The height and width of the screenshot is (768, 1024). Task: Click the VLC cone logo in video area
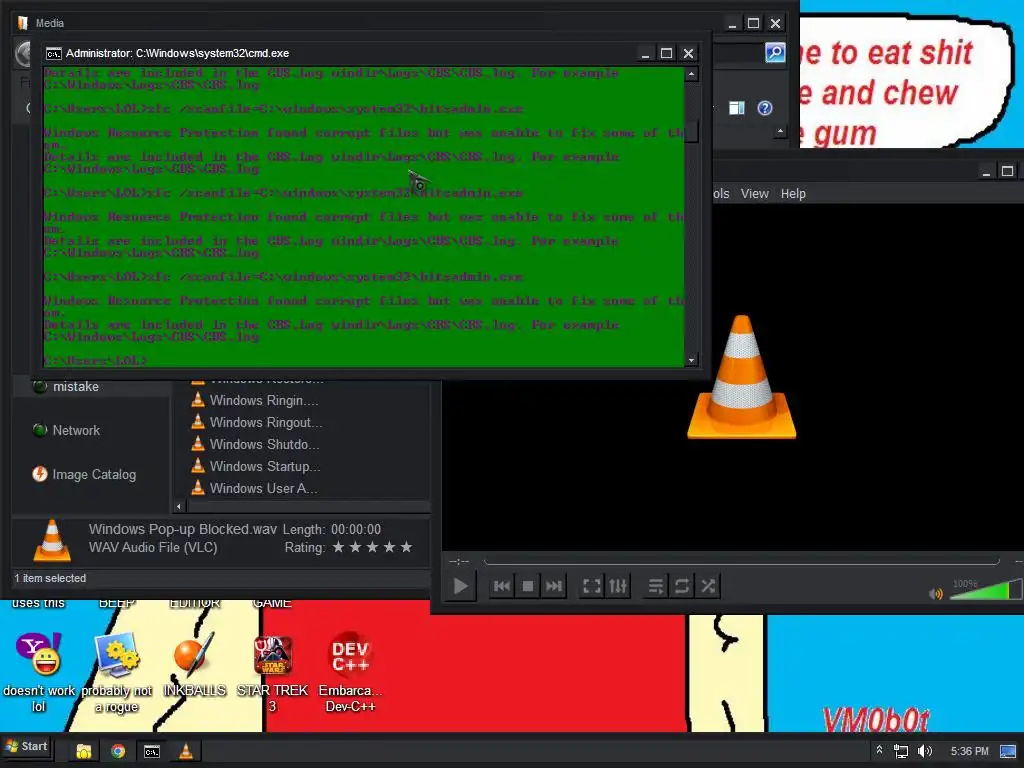click(742, 377)
